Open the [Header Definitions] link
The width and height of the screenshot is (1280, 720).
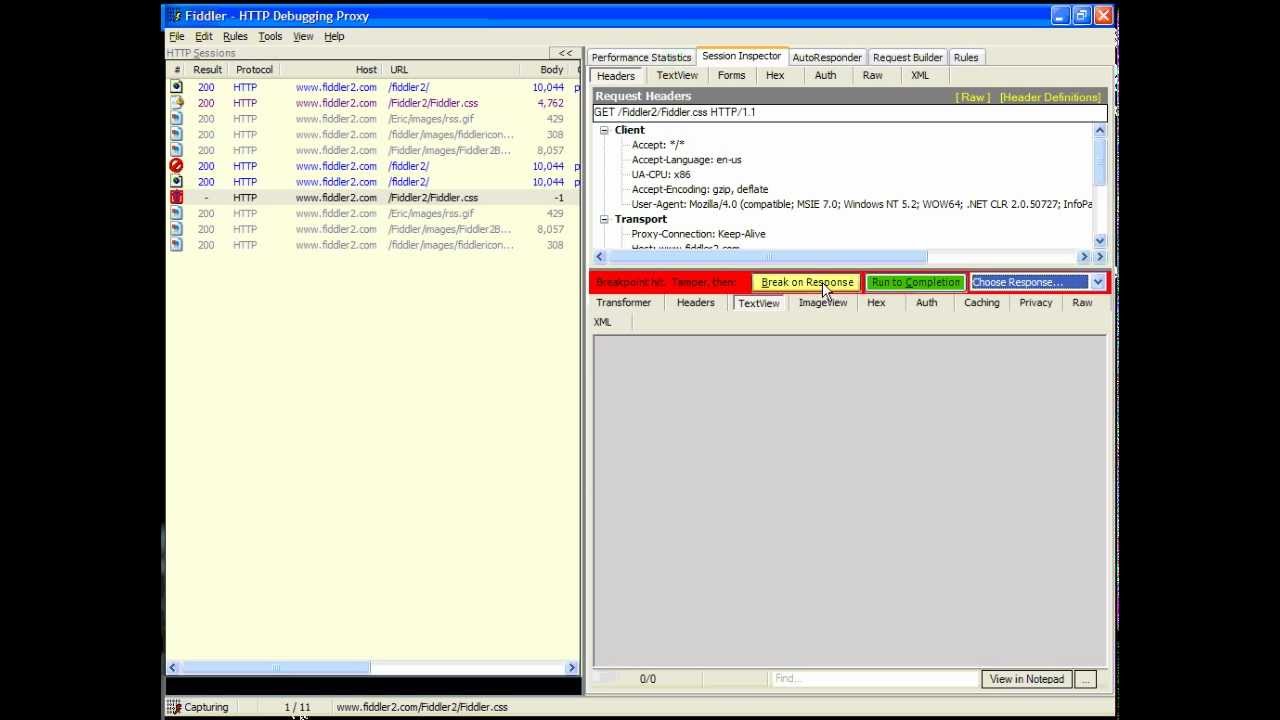1050,97
